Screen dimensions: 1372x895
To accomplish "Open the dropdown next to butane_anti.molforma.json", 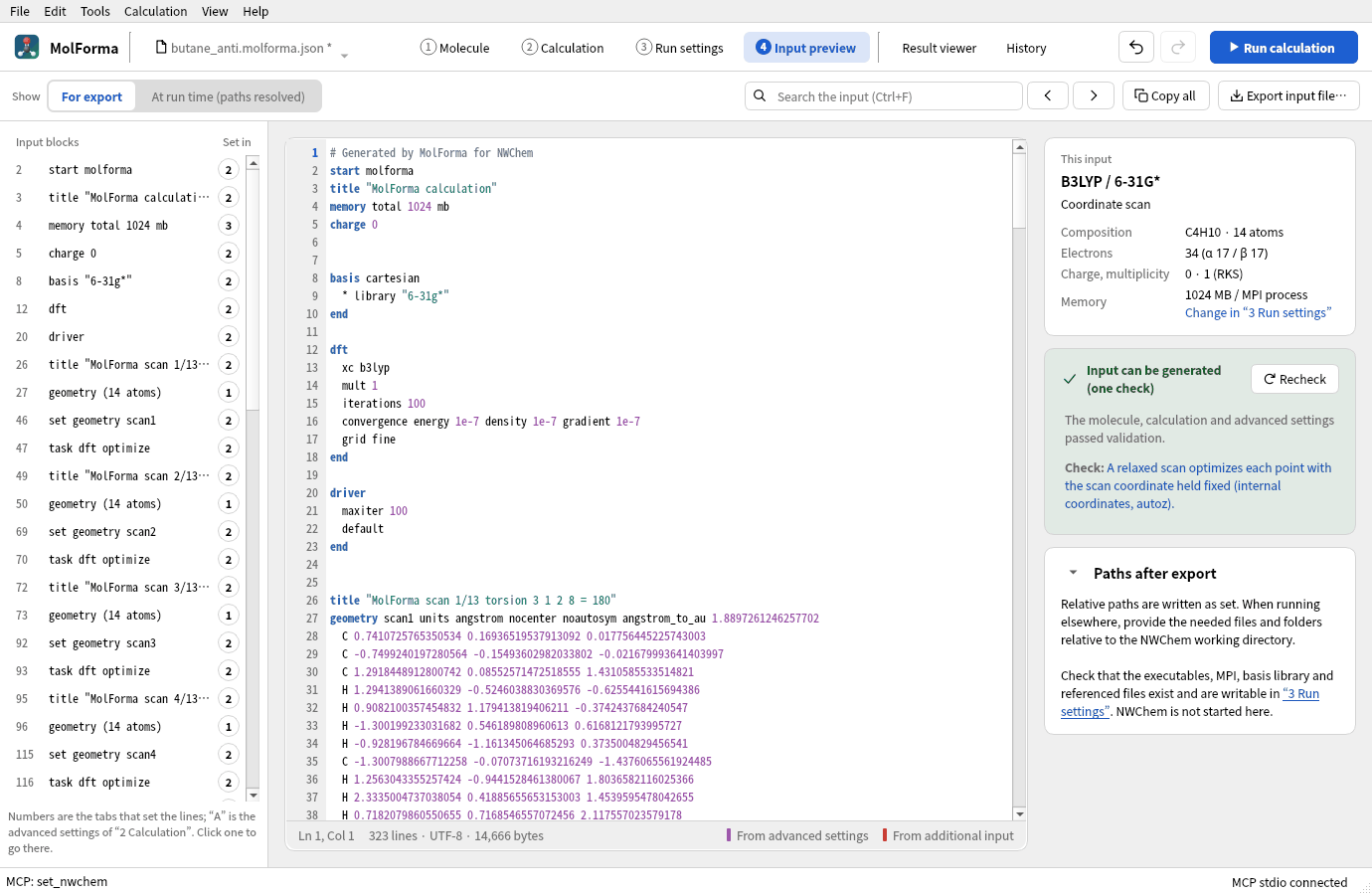I will point(344,56).
